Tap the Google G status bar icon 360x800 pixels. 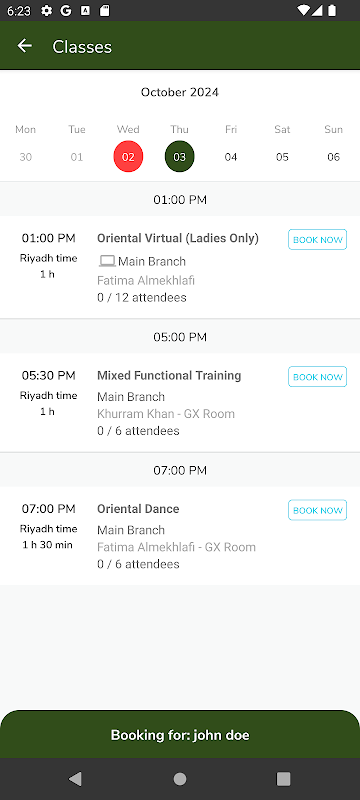click(x=66, y=11)
